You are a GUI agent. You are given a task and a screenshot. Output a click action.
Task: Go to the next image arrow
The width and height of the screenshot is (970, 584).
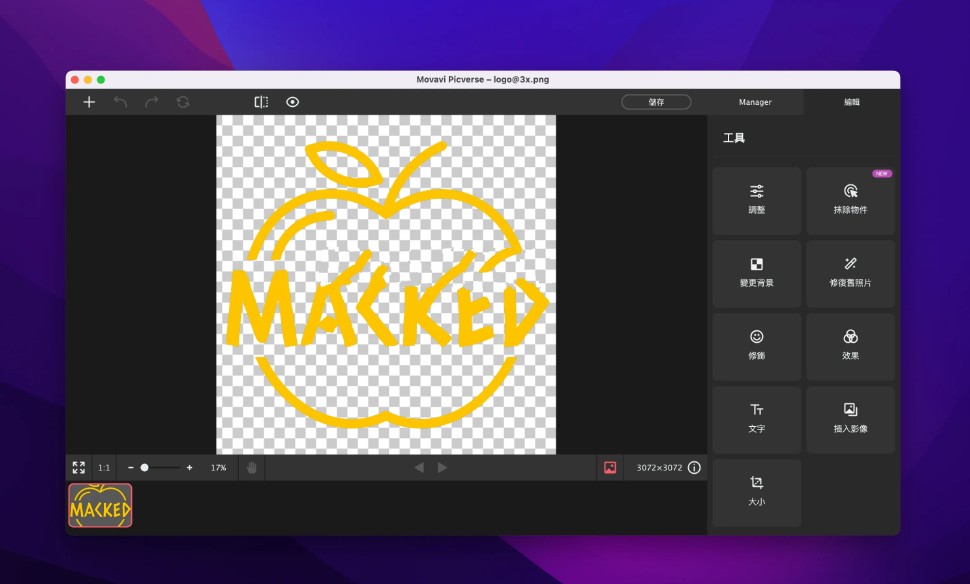442,468
